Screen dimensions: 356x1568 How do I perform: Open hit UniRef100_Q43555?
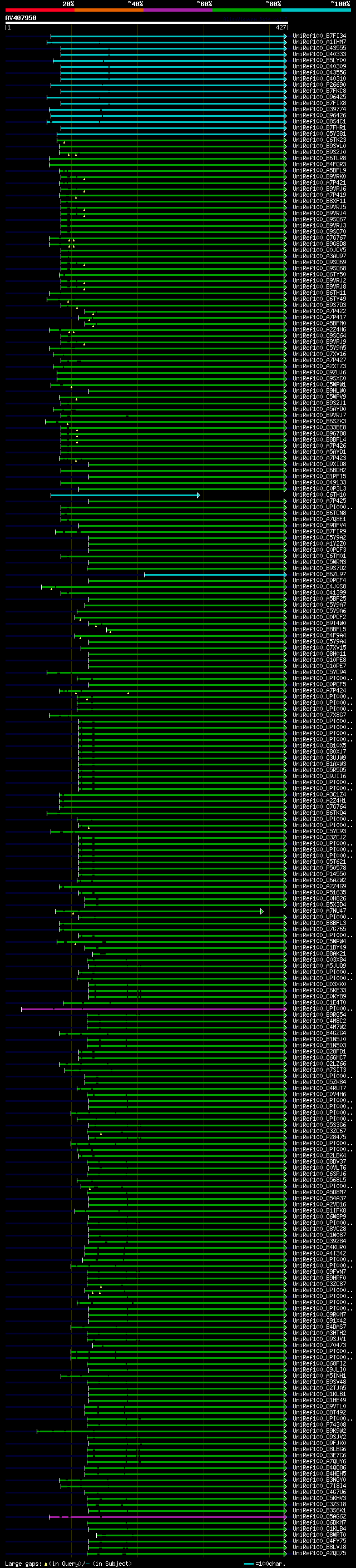[319, 48]
